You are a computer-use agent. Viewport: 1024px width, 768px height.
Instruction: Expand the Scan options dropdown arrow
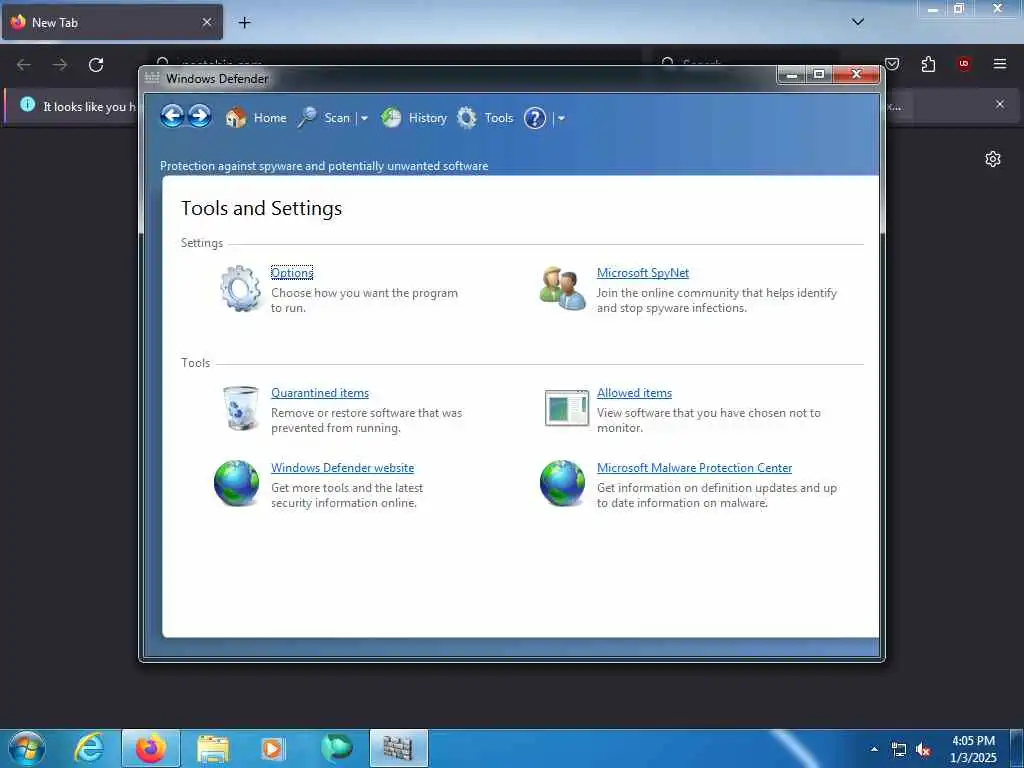click(364, 118)
